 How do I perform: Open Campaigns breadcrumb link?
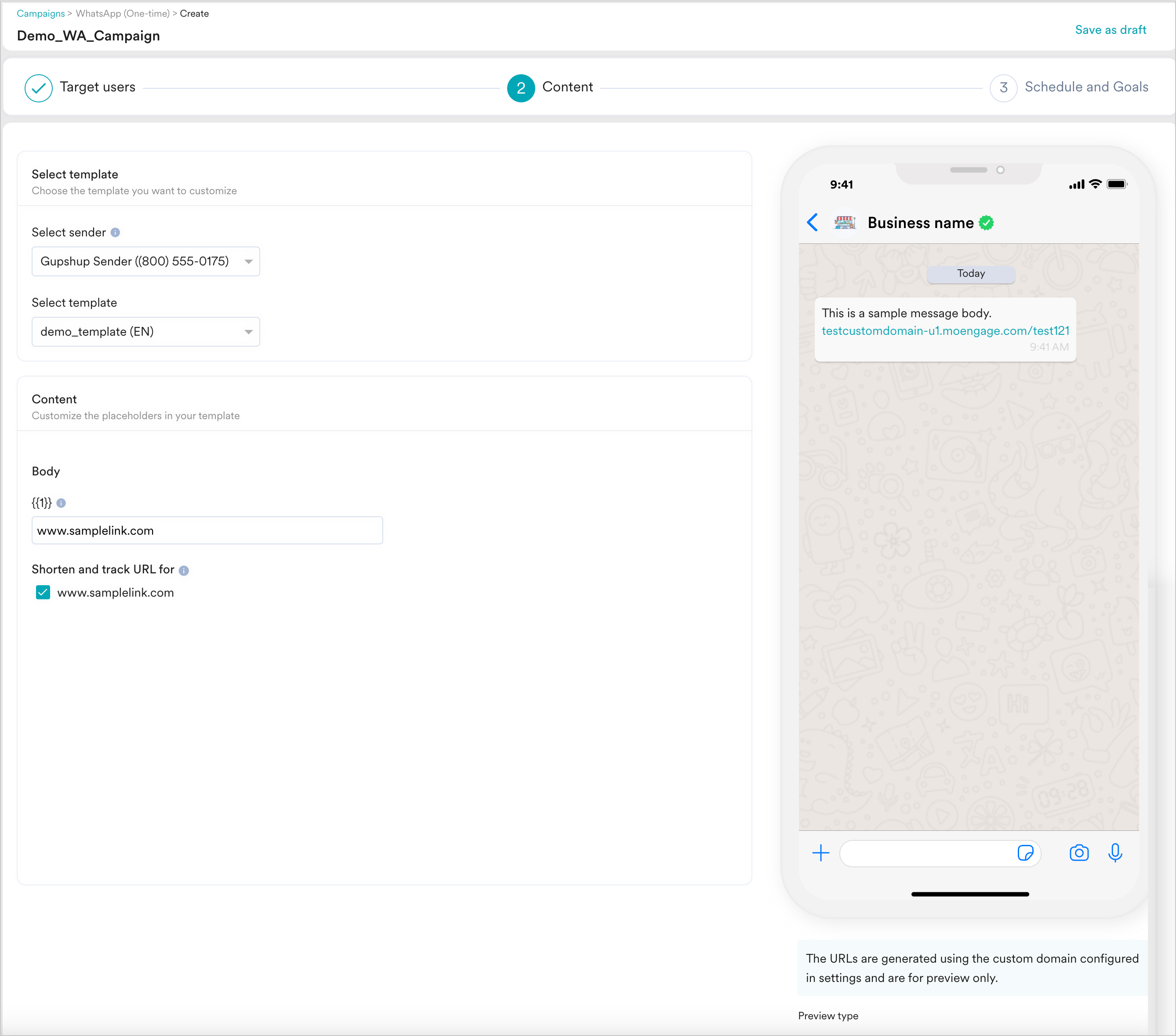click(41, 13)
